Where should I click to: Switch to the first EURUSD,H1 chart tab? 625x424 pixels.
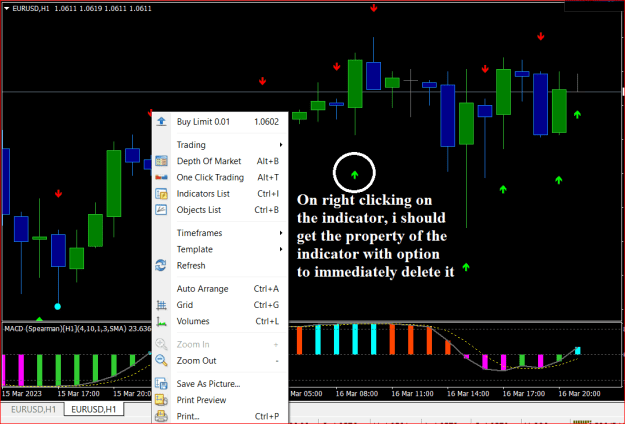pos(33,409)
